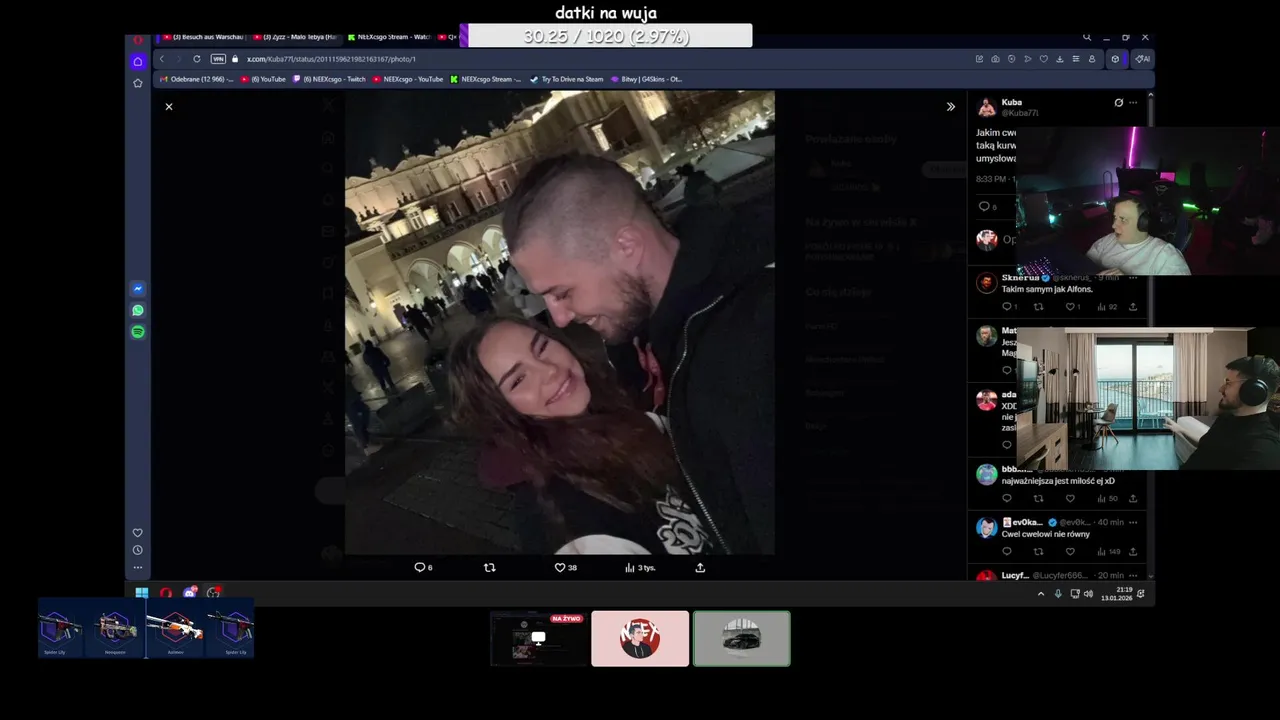This screenshot has height=720, width=1280.
Task: Open the sidebar heart pinboards icon
Action: 138,532
